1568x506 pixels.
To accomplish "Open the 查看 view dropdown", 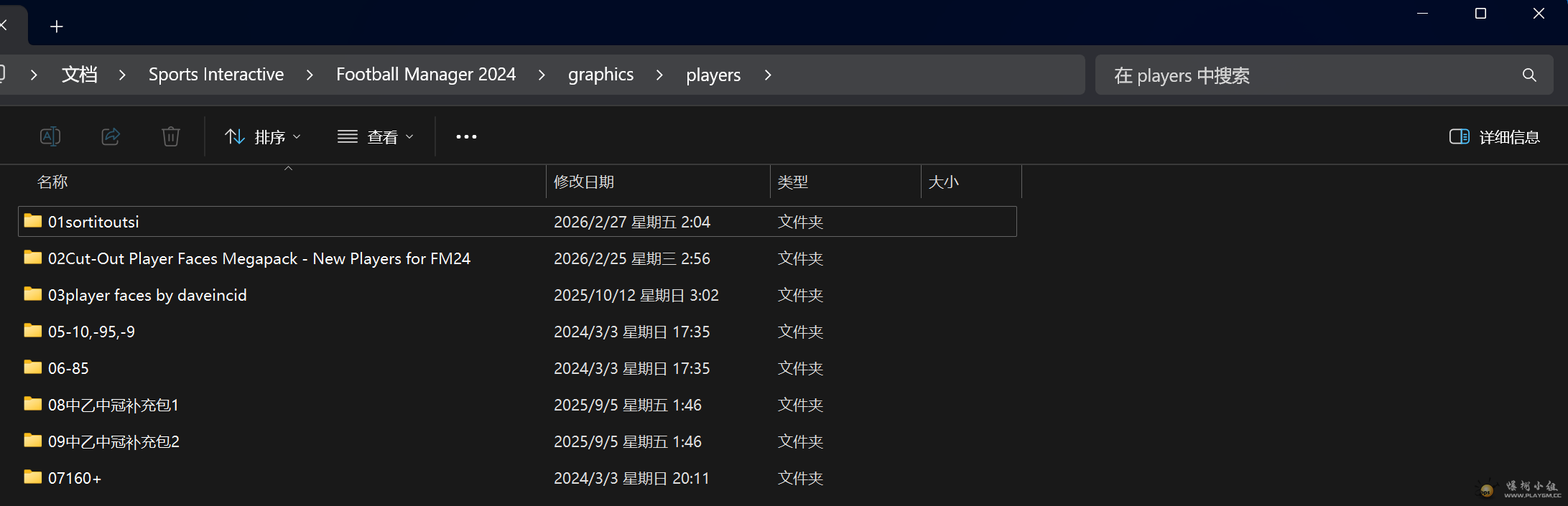I will click(376, 136).
